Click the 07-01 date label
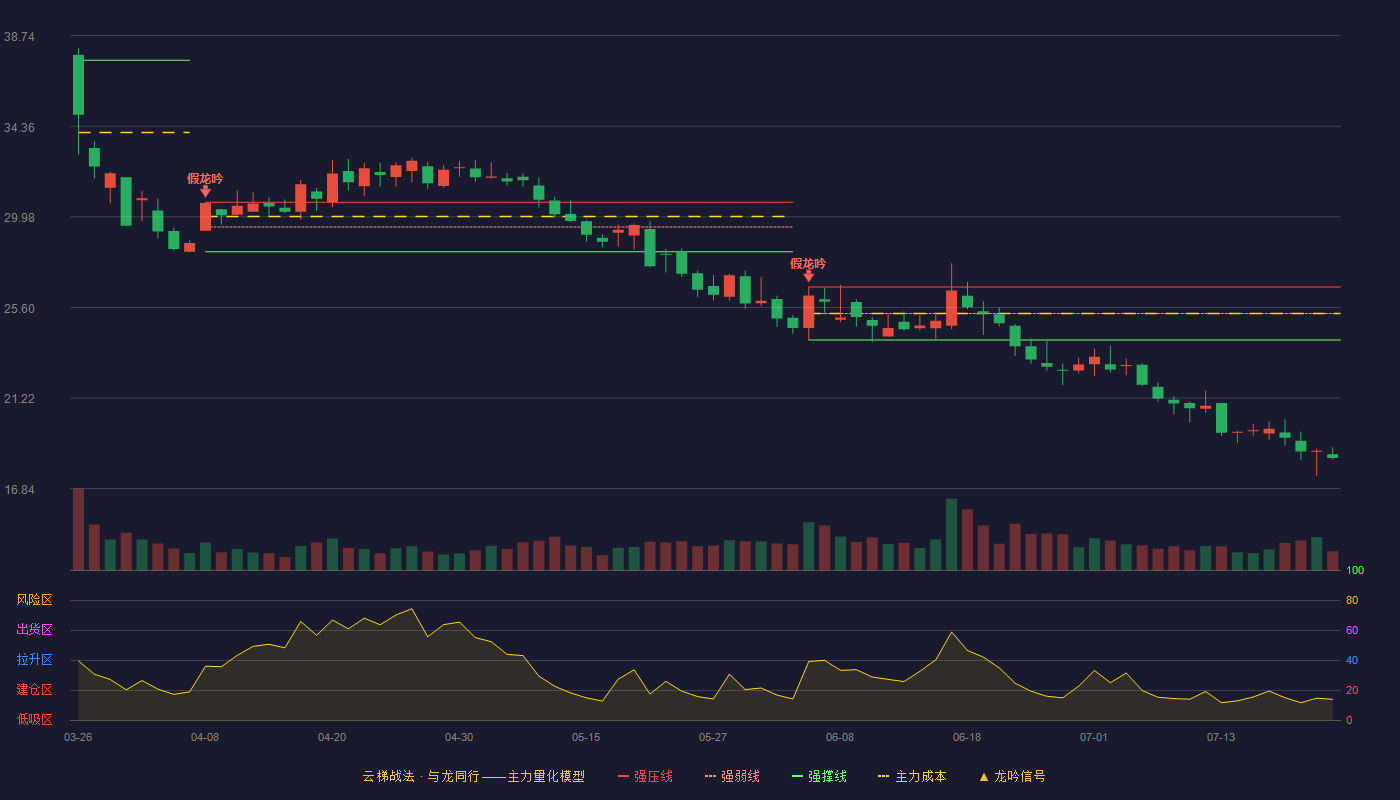 (1094, 737)
